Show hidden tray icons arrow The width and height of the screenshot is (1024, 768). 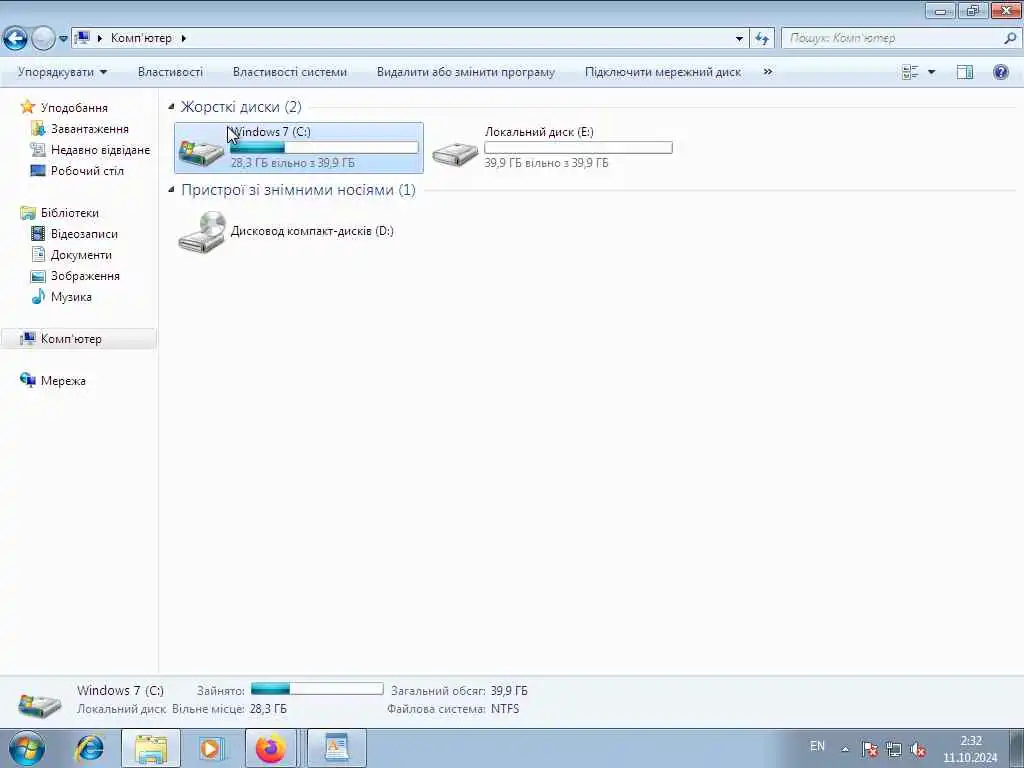(845, 750)
